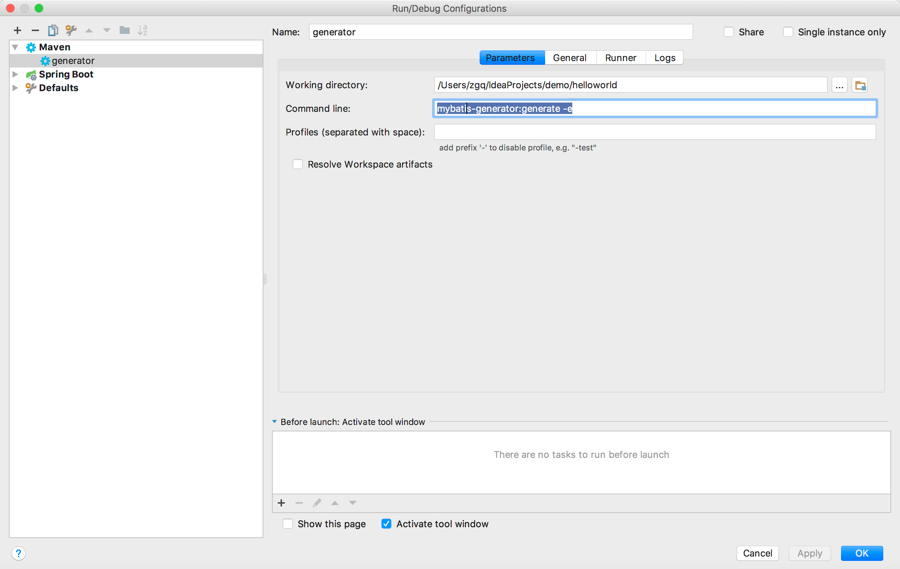Image resolution: width=900 pixels, height=569 pixels.
Task: Open the edit defaults wrench icon
Action: tap(71, 30)
